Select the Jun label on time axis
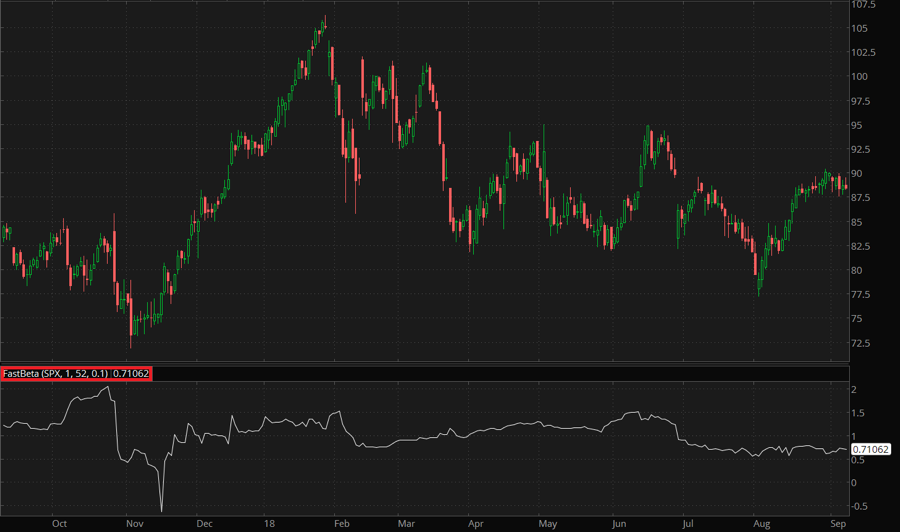Viewport: 900px width, 532px height. point(620,522)
